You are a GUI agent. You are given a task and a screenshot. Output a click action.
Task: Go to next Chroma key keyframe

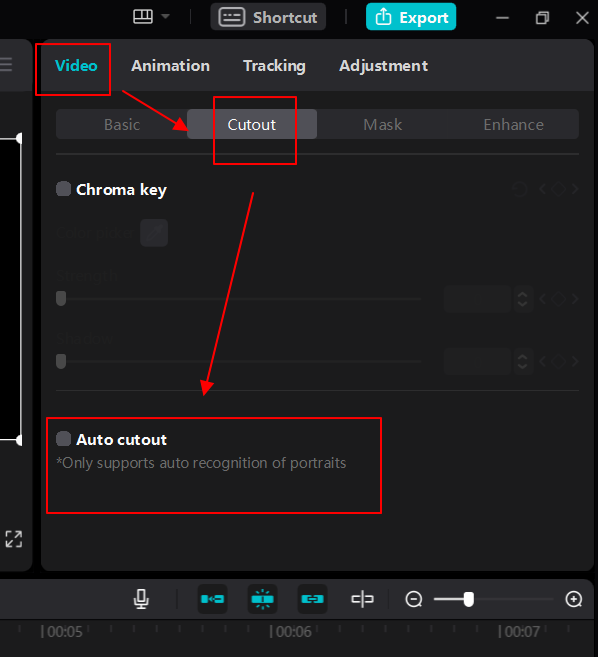point(575,189)
